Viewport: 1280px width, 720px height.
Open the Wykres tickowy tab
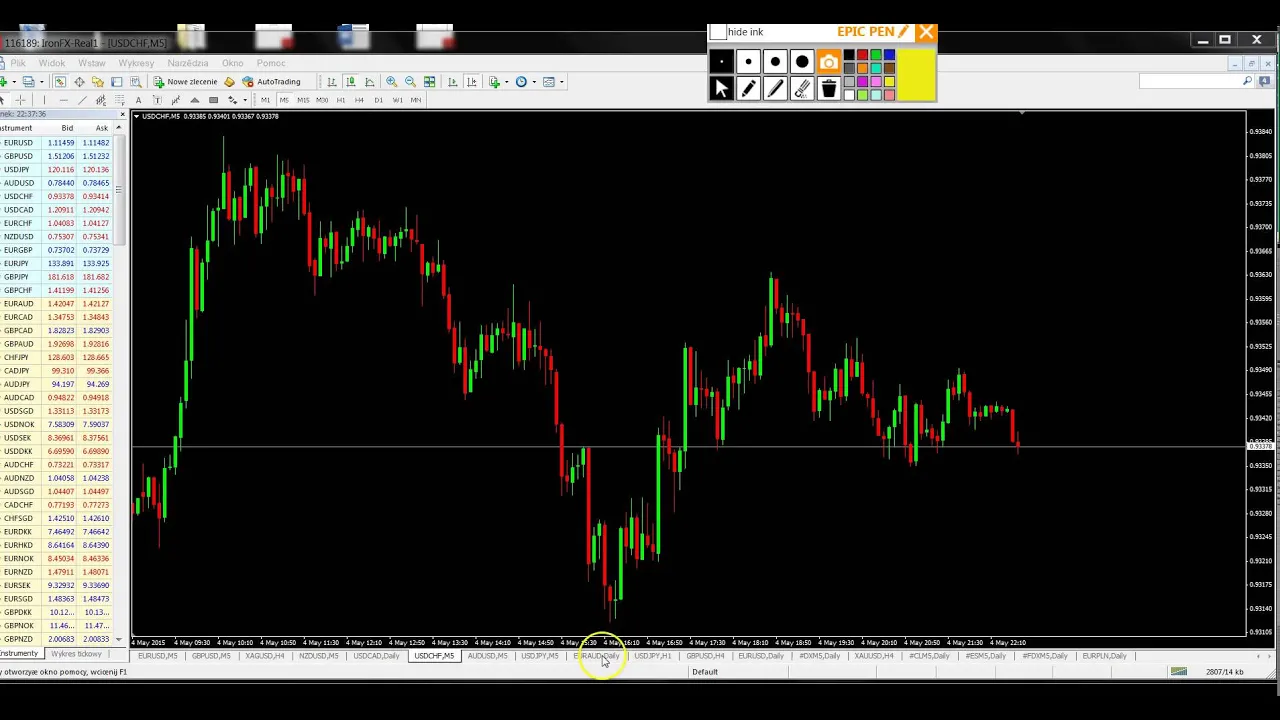[76, 654]
